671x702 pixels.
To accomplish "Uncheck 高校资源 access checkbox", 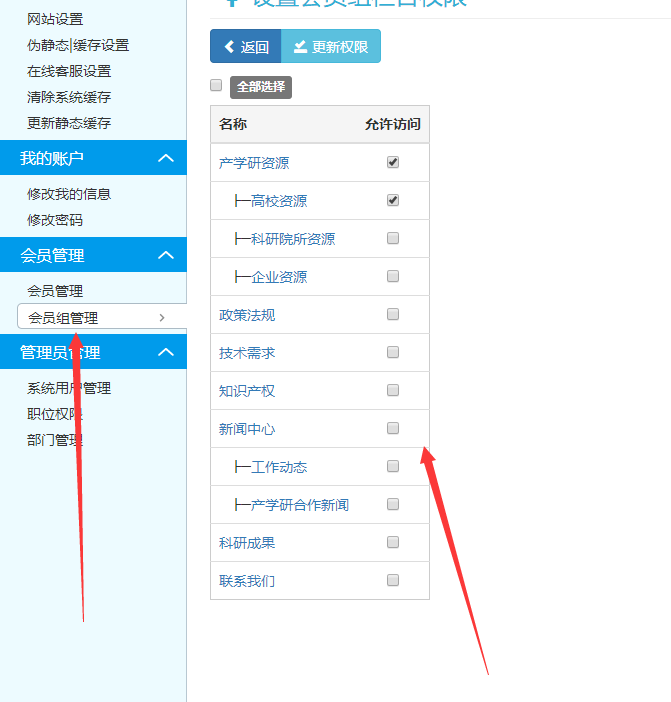I will click(x=393, y=200).
